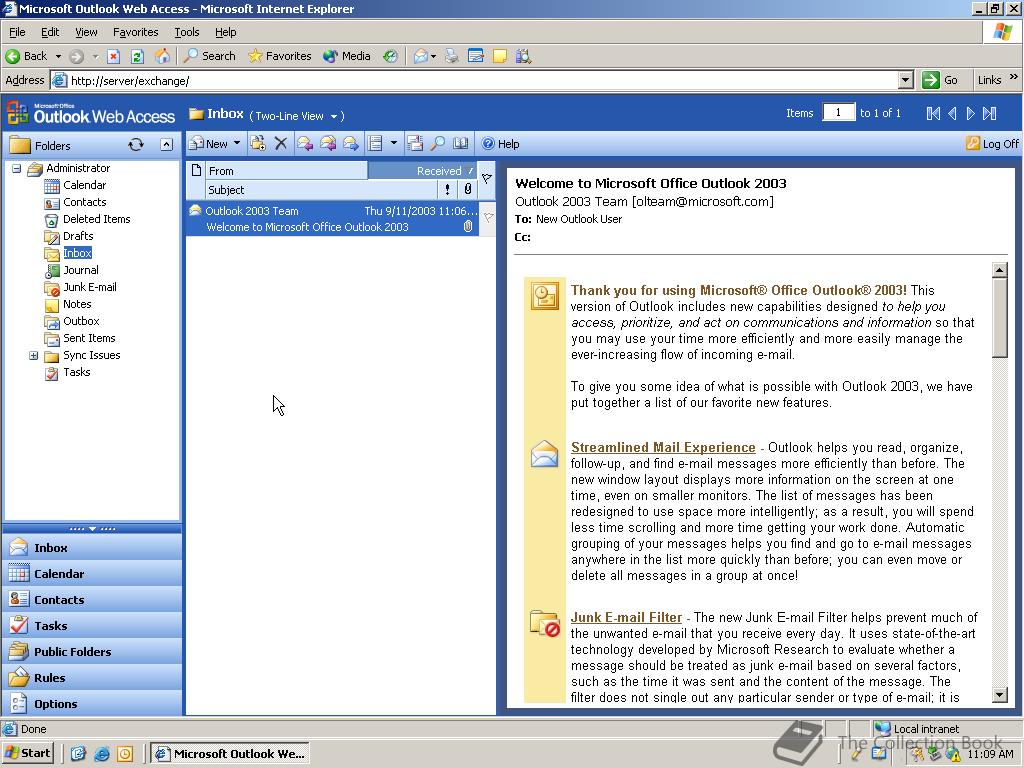Image resolution: width=1024 pixels, height=768 pixels.
Task: Open the Outbox folder
Action: pyautogui.click(x=81, y=321)
